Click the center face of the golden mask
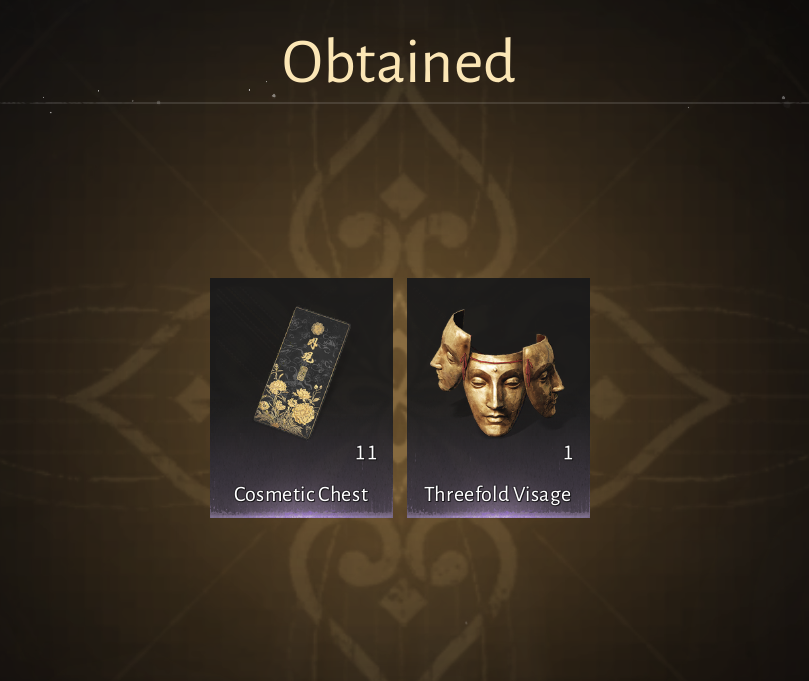This screenshot has width=809, height=681. tap(494, 394)
